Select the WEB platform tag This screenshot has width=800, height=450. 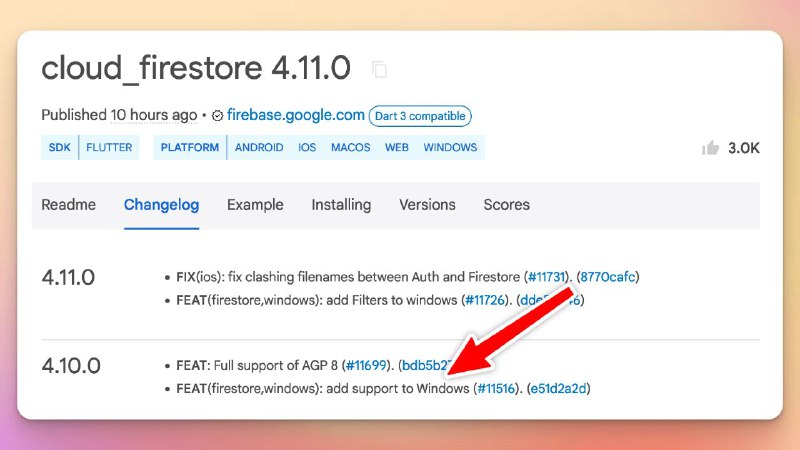coord(396,147)
